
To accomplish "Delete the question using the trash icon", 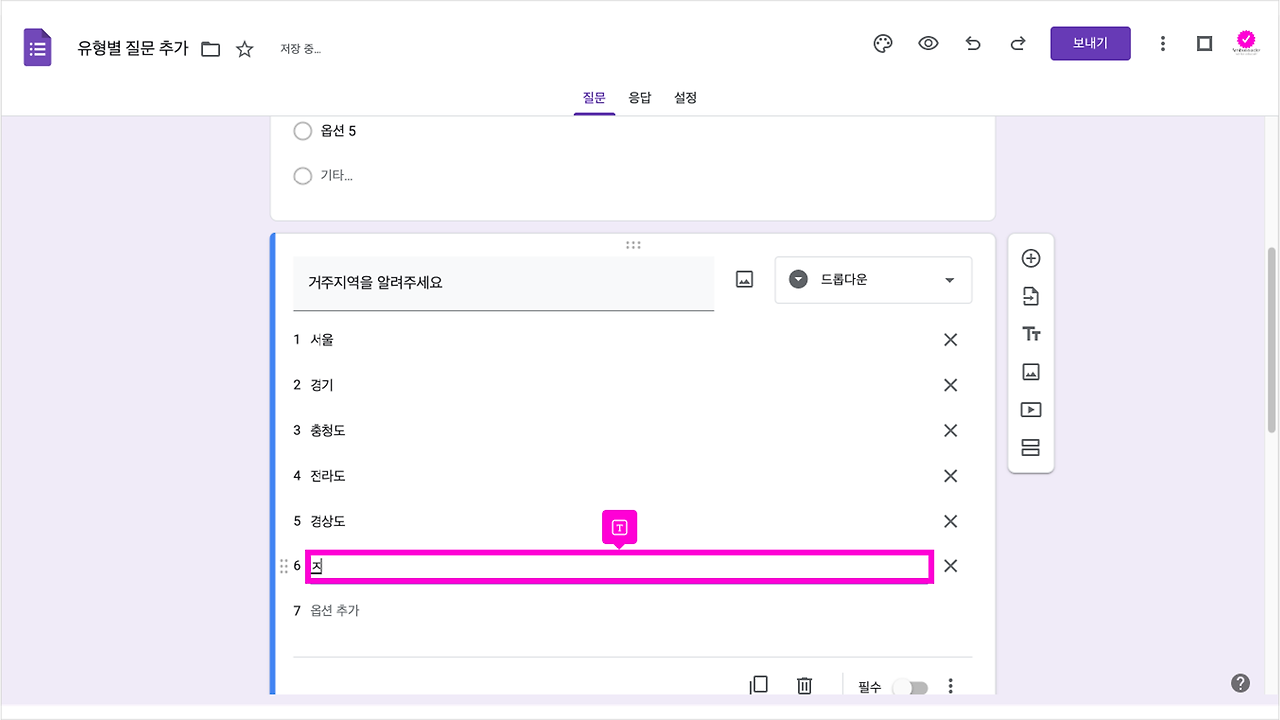I will tap(804, 685).
